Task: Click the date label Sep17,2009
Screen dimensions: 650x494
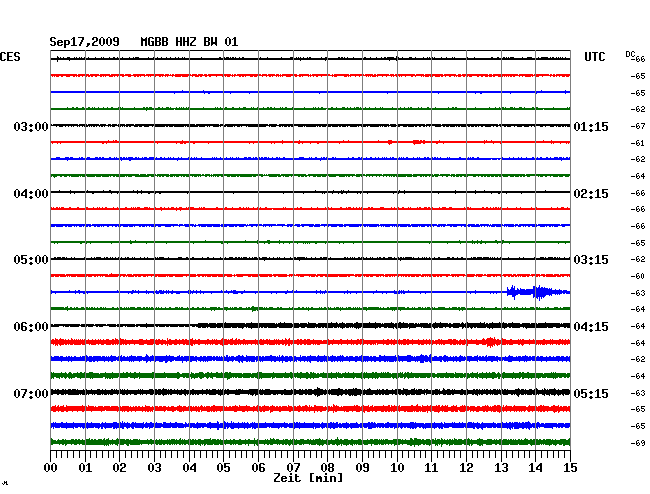Action: 85,42
